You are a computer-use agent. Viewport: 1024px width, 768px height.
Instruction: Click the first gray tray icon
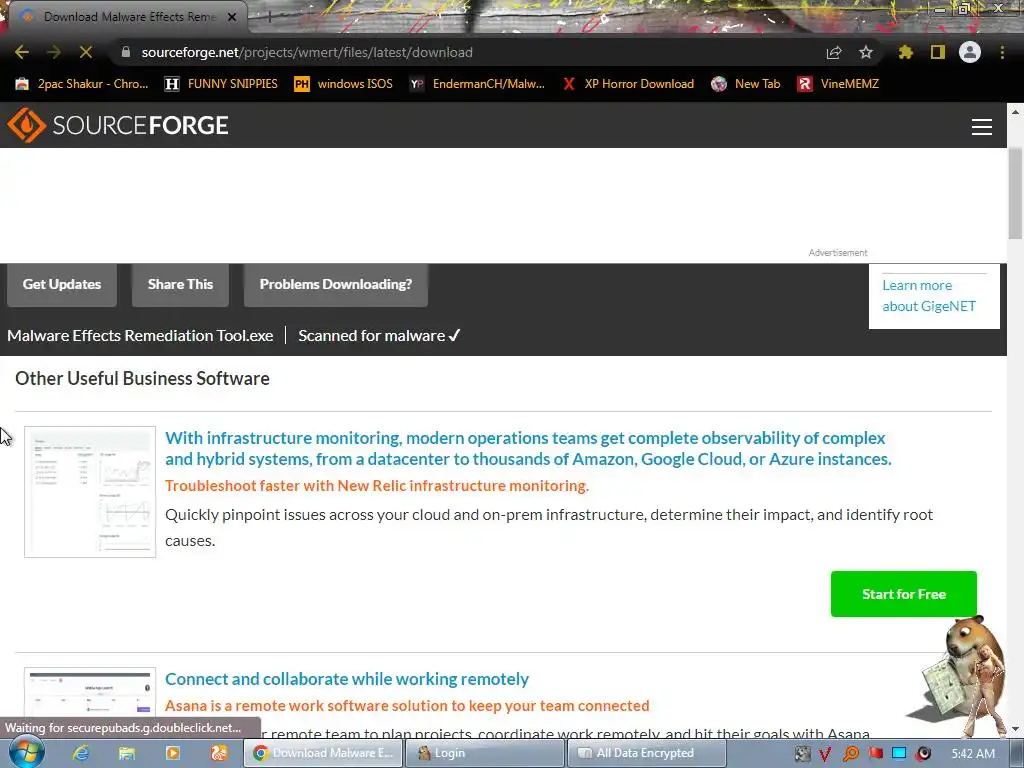coord(803,754)
